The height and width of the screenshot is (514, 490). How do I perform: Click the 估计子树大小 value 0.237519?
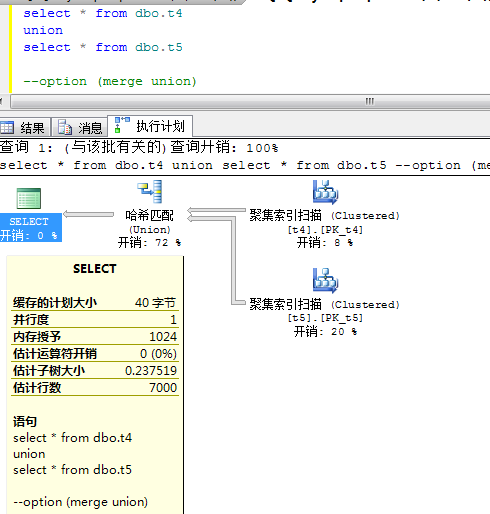(151, 371)
